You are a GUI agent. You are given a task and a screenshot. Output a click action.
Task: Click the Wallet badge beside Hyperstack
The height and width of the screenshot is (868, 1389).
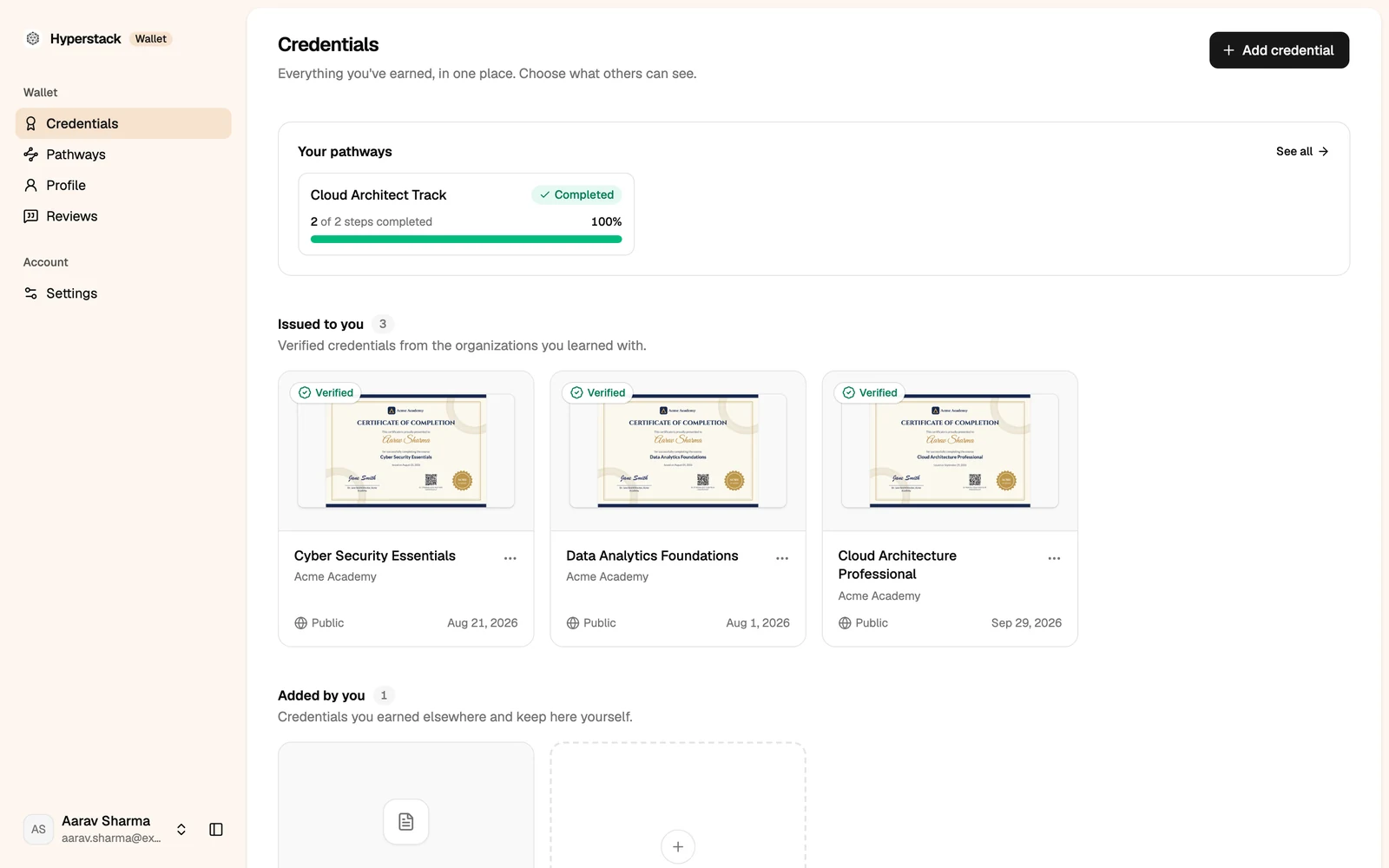click(x=151, y=38)
